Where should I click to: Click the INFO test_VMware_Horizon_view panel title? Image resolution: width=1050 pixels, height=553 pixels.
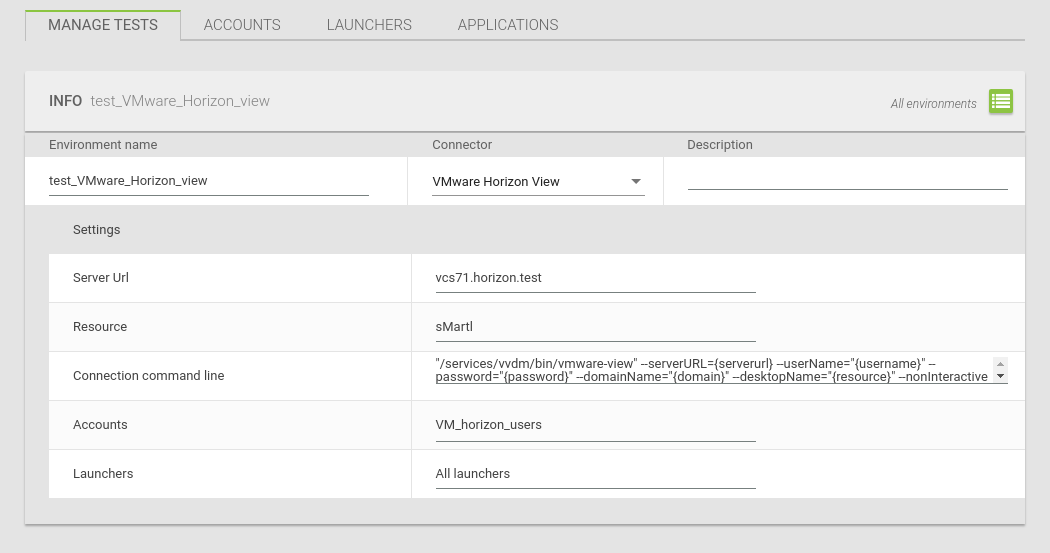point(159,101)
